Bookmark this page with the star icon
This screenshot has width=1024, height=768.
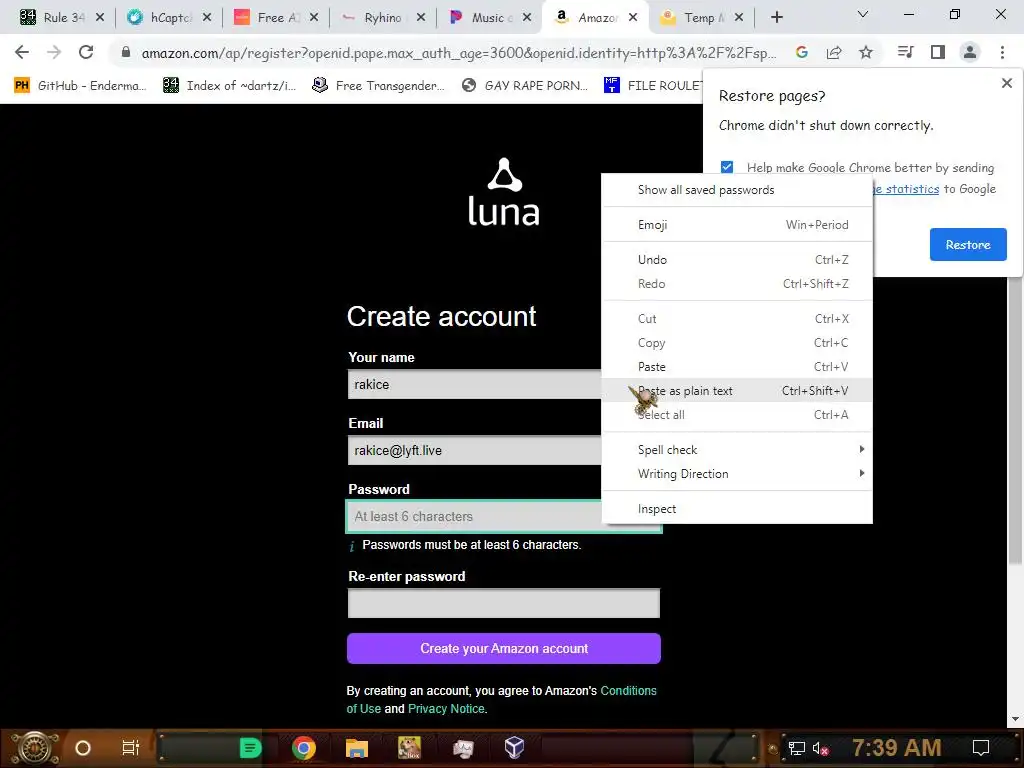click(866, 52)
